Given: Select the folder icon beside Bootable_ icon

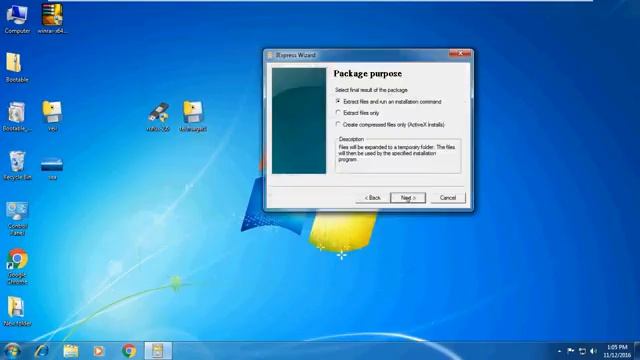Looking at the screenshot, I should 52,116.
